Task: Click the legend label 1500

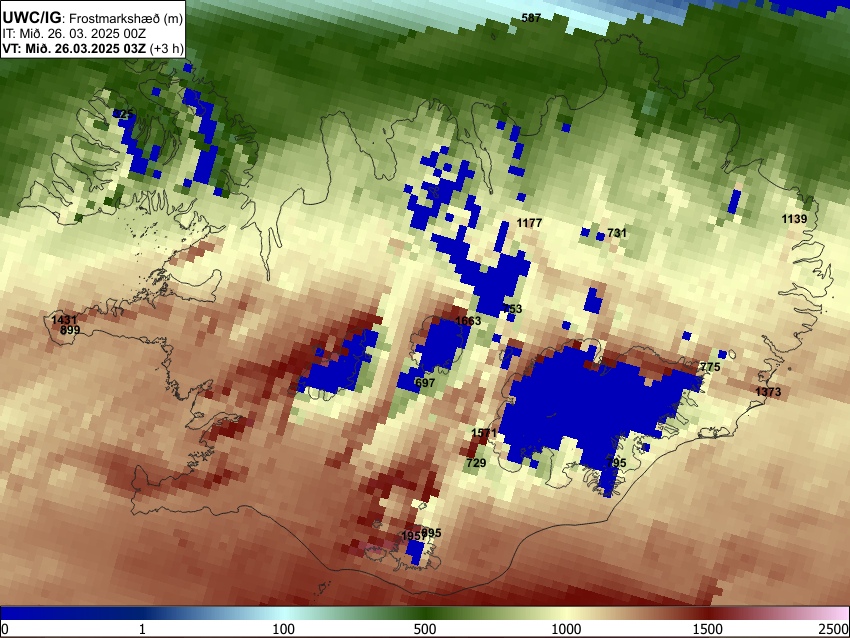Action: (x=708, y=629)
